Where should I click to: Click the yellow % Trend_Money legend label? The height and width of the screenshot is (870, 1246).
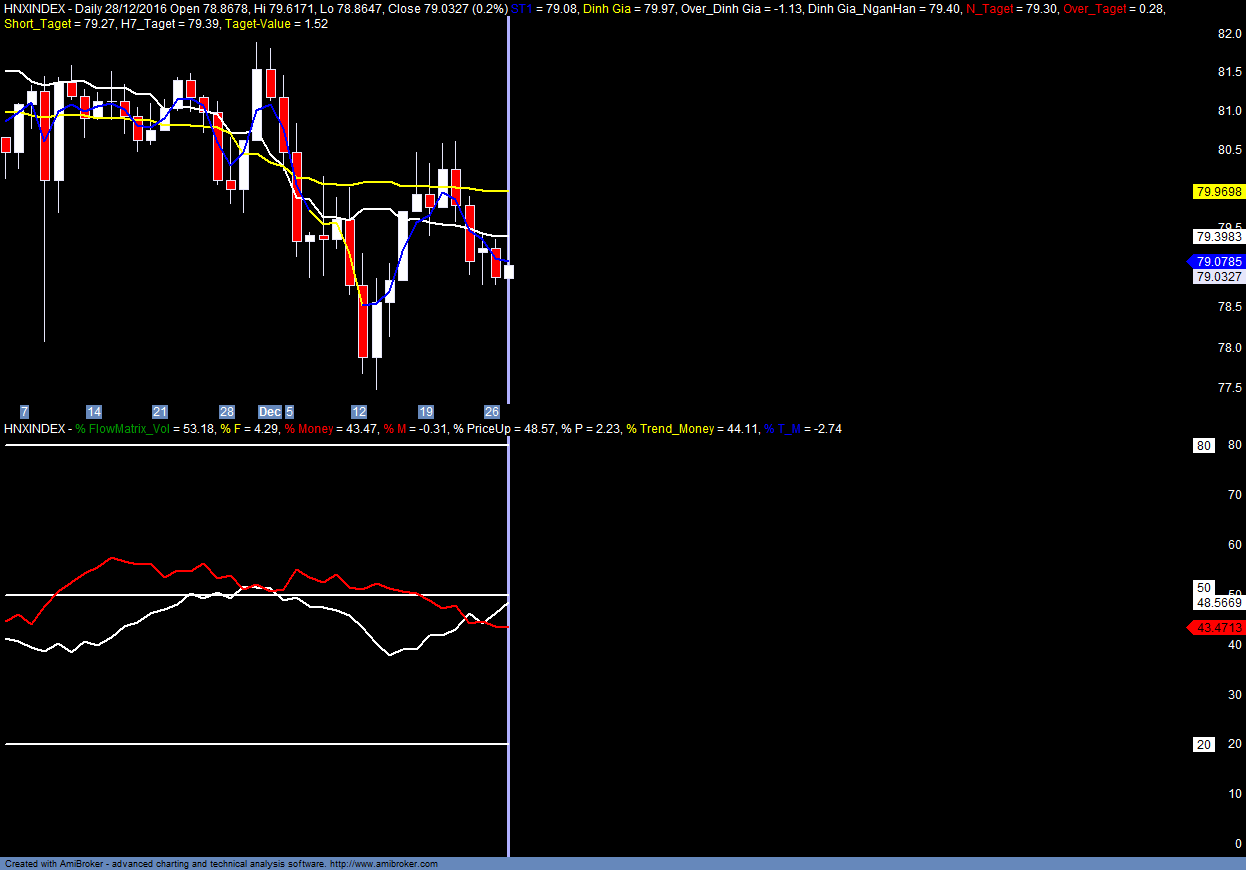[x=671, y=429]
